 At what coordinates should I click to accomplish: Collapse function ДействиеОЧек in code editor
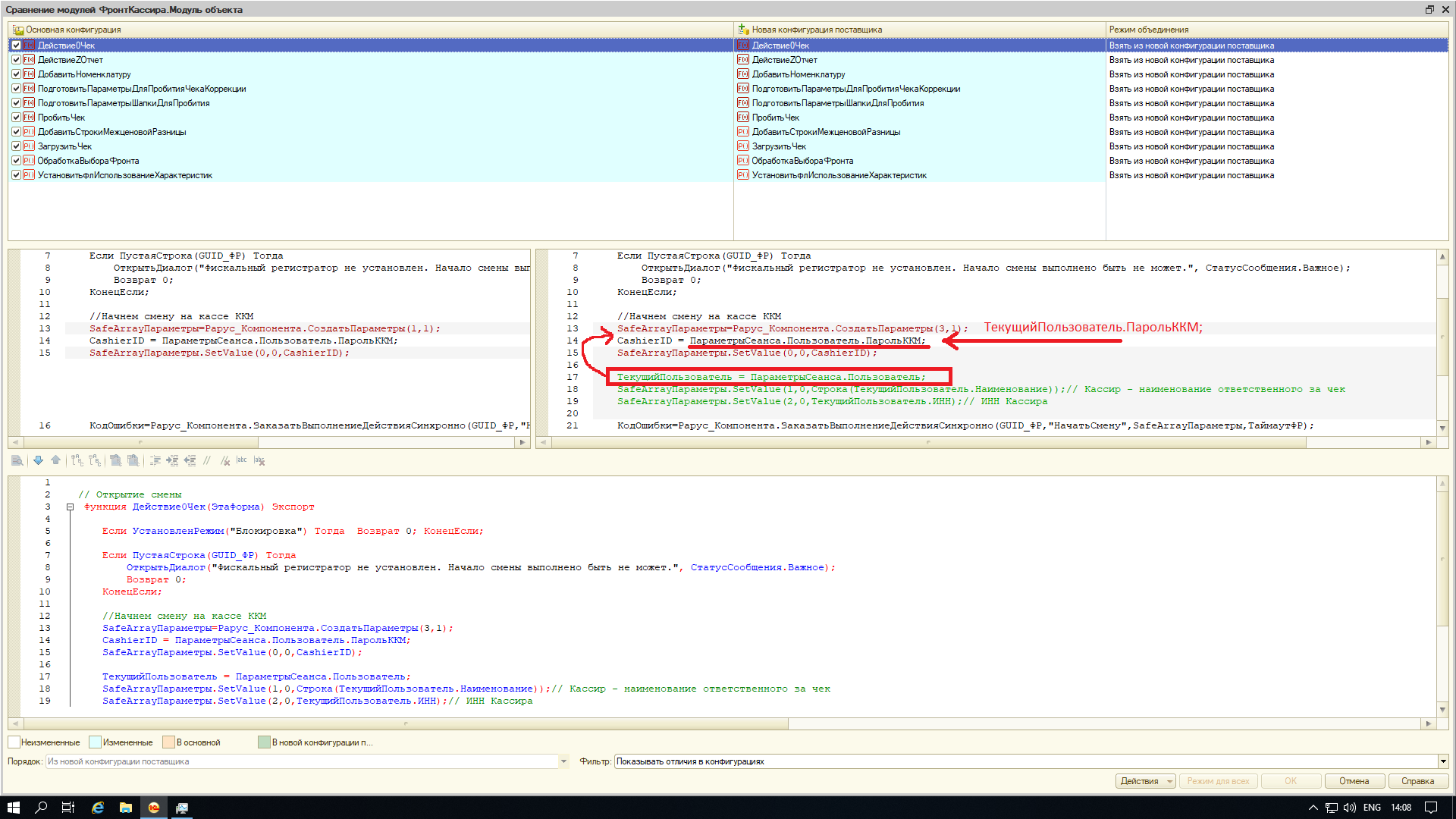(70, 507)
